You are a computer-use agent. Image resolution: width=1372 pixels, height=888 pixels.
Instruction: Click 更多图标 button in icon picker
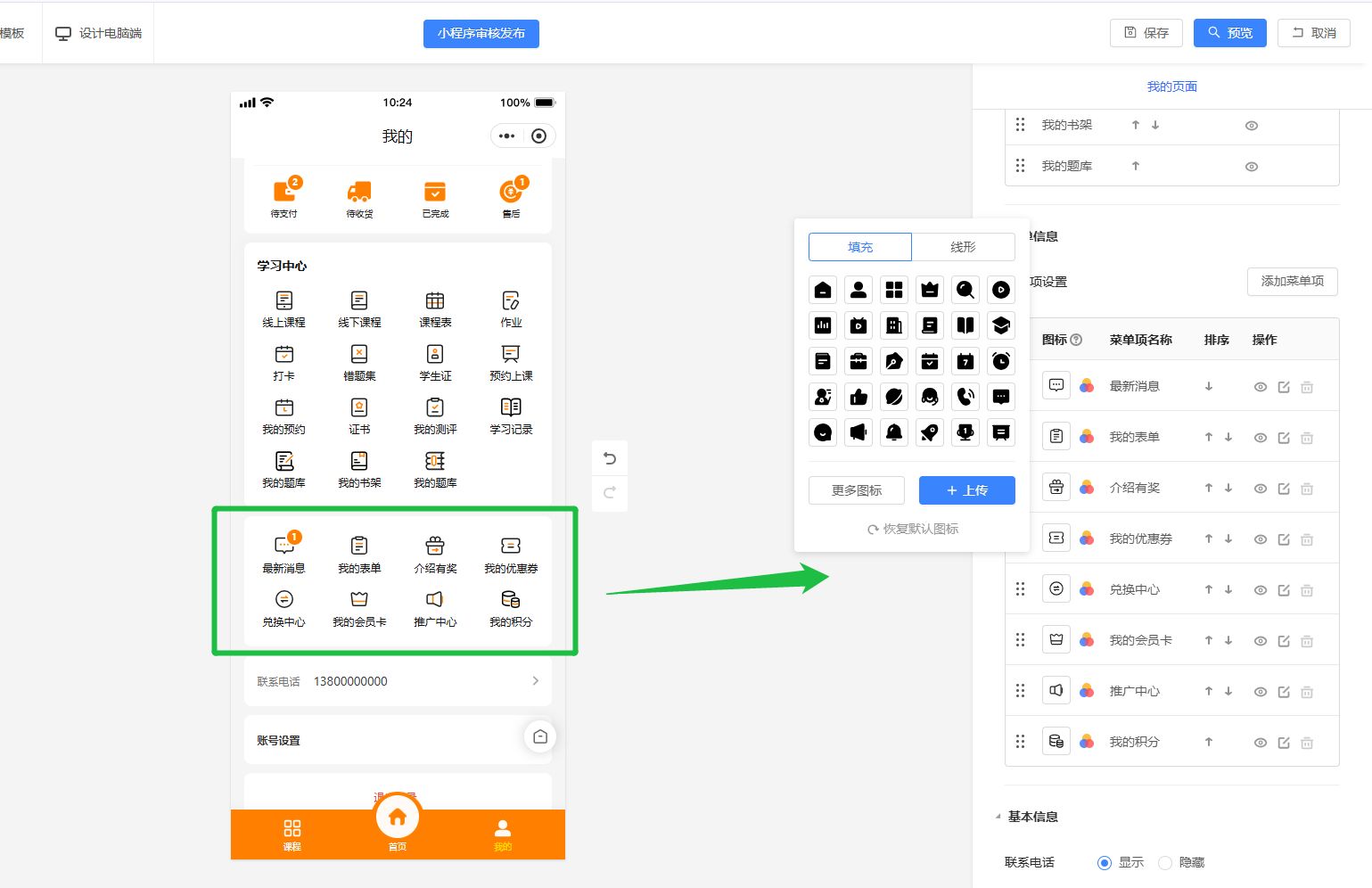coord(857,490)
